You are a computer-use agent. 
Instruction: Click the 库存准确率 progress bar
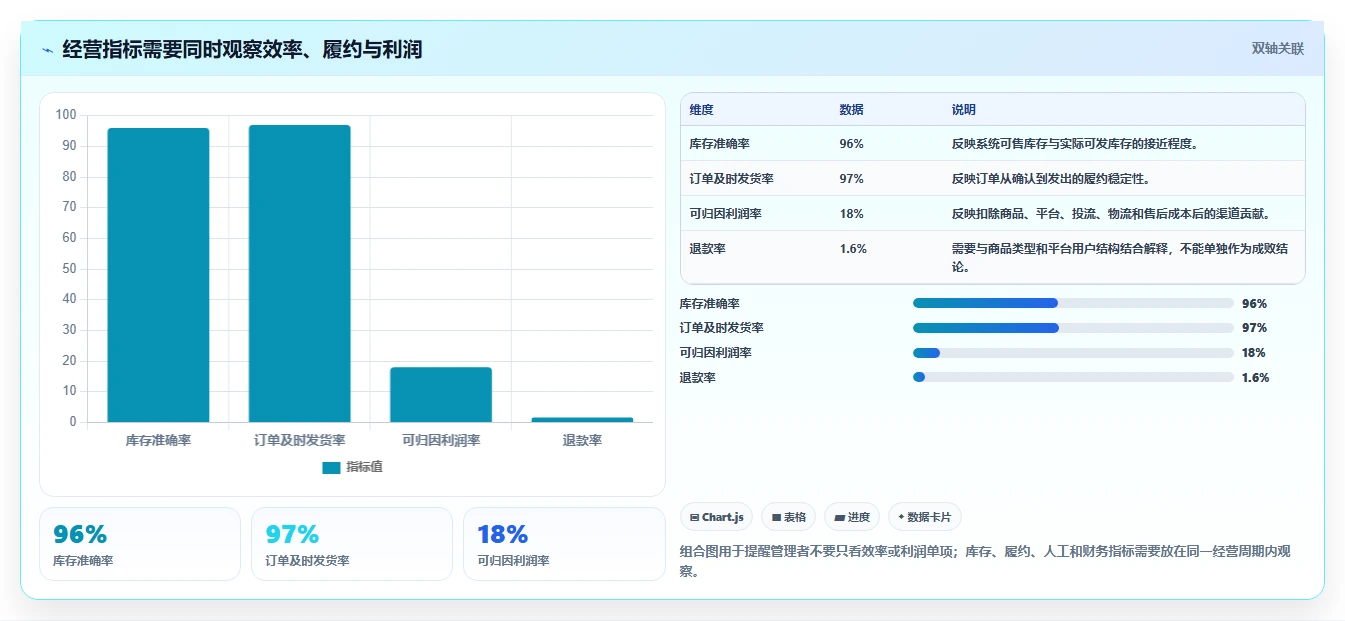1073,303
